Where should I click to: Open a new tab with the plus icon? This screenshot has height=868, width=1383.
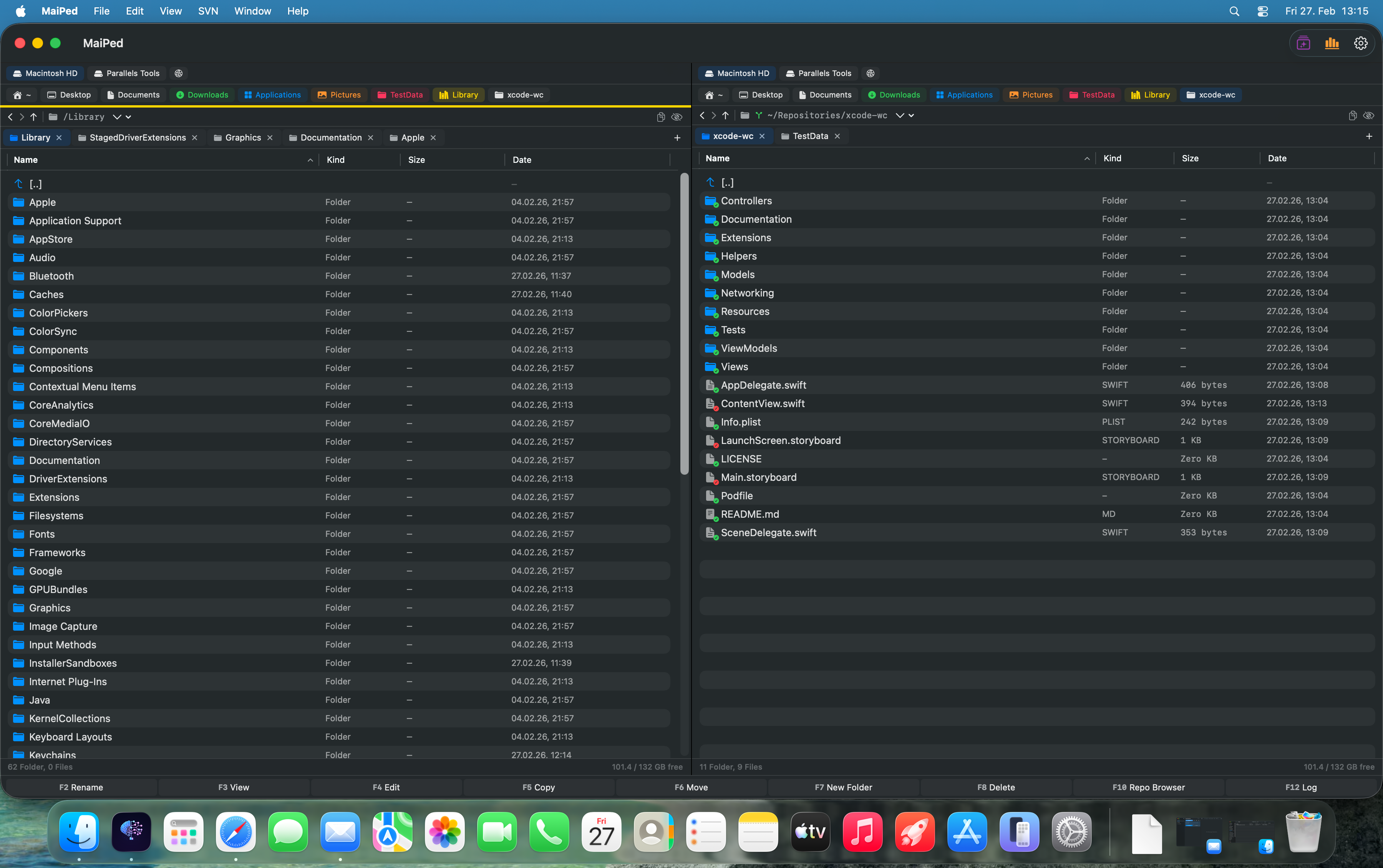click(x=677, y=138)
